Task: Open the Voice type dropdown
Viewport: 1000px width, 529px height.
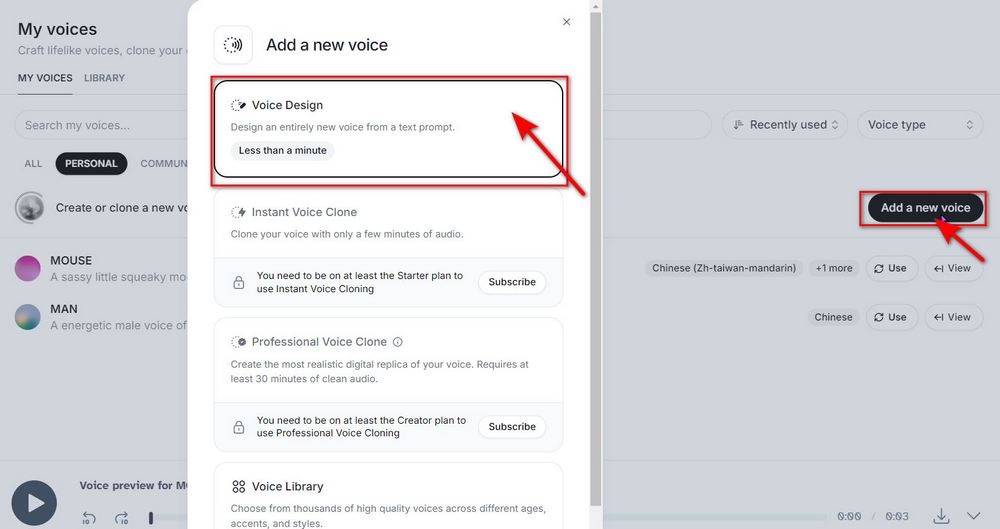Action: tap(920, 125)
